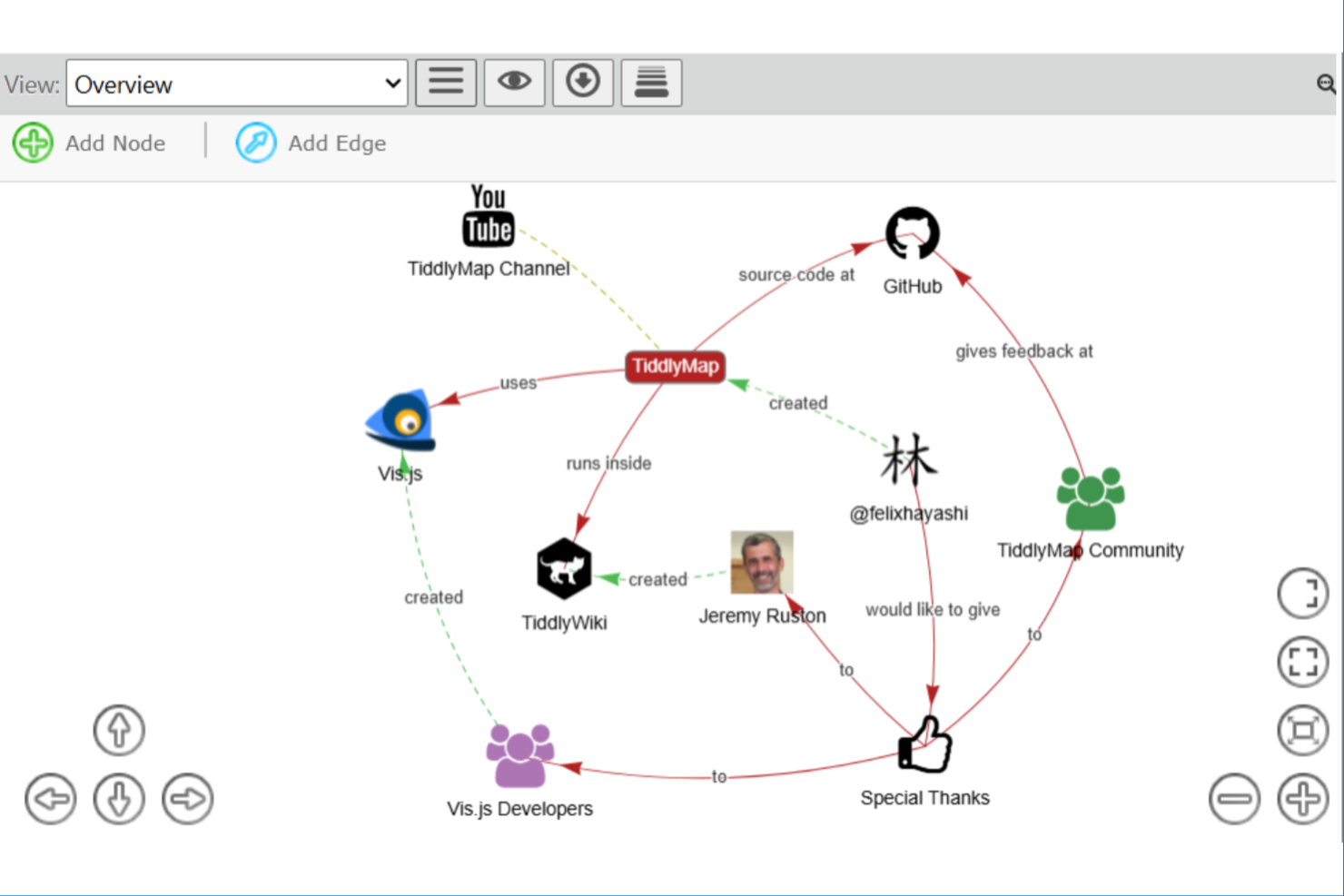The width and height of the screenshot is (1344, 896).
Task: Select the Jeremy Ruston photo node
Action: (x=762, y=563)
